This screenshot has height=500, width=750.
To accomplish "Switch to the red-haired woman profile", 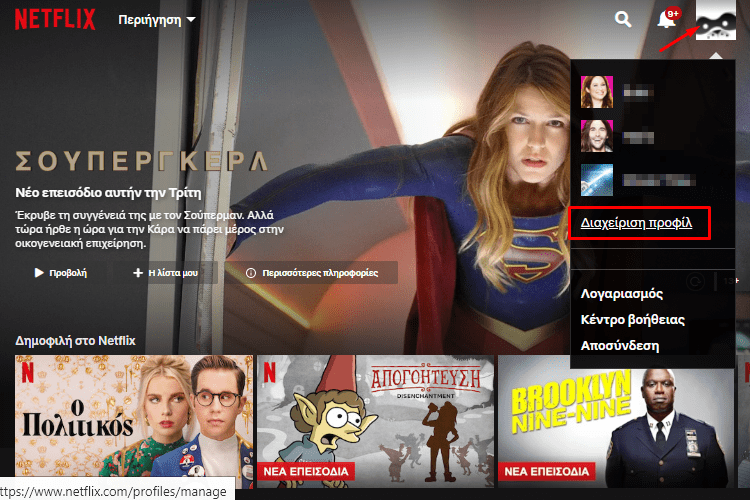I will (596, 92).
